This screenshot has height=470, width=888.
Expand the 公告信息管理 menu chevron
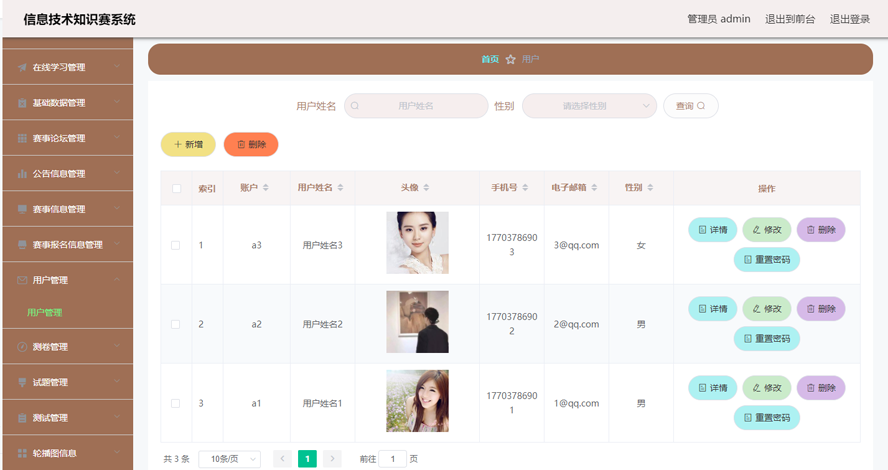tap(117, 173)
